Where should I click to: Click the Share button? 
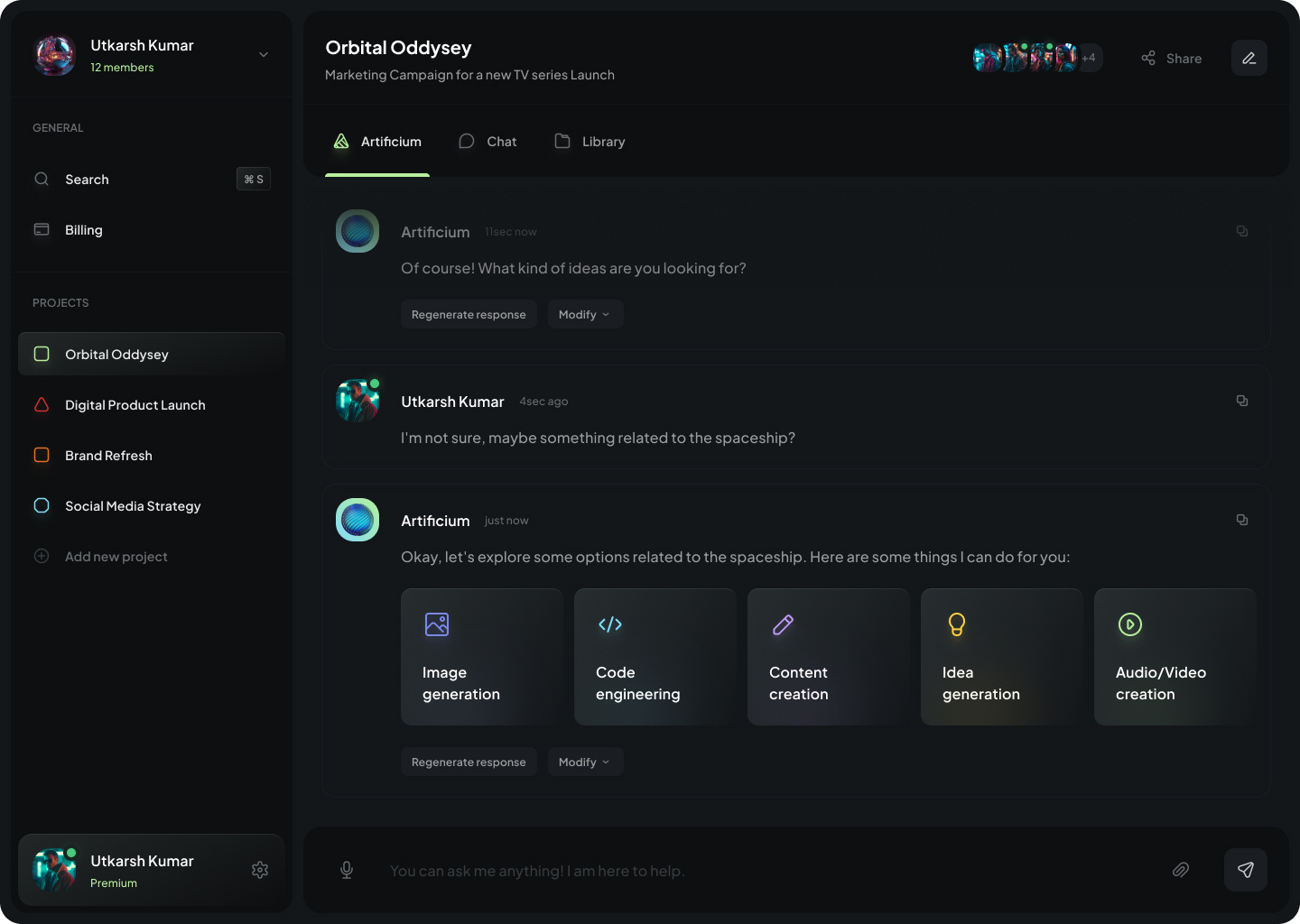[1171, 59]
